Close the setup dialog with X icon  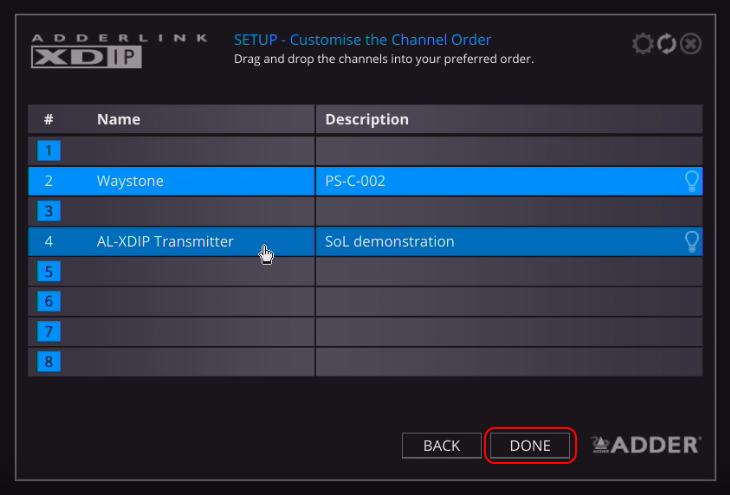click(x=690, y=44)
